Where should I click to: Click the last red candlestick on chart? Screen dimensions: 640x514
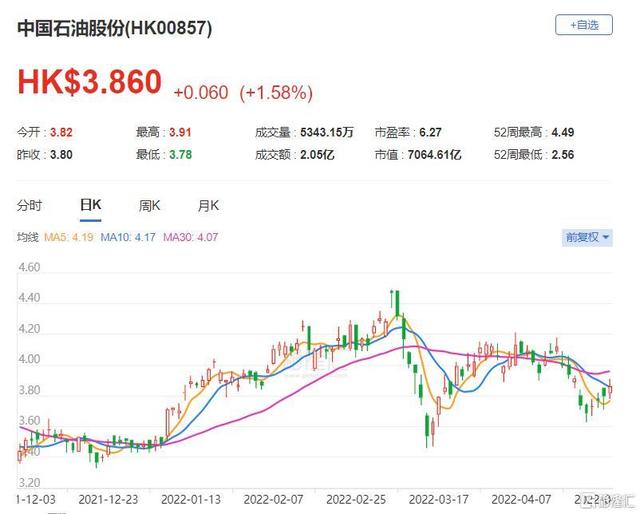tap(610, 389)
